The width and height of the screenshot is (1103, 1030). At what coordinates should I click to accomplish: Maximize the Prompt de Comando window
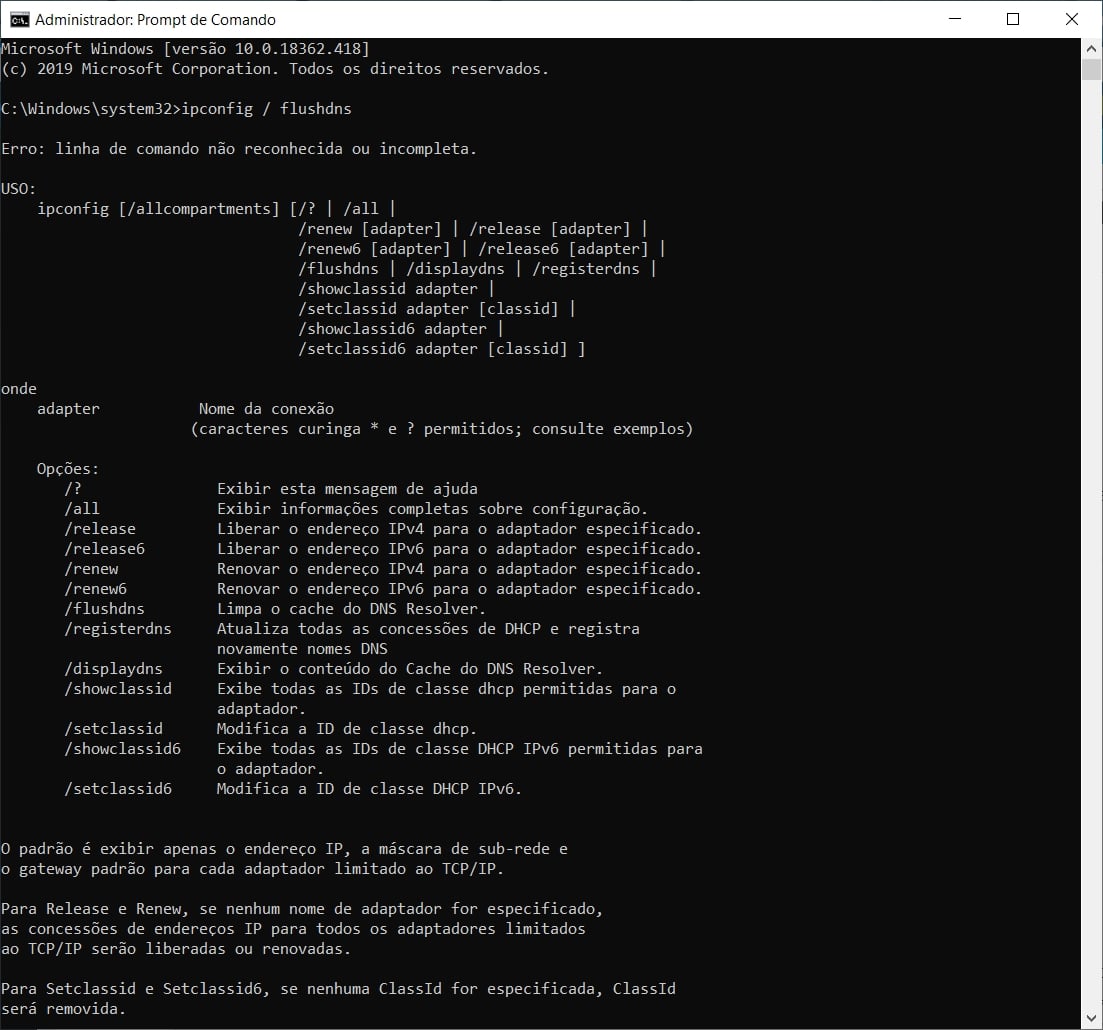pos(1012,19)
